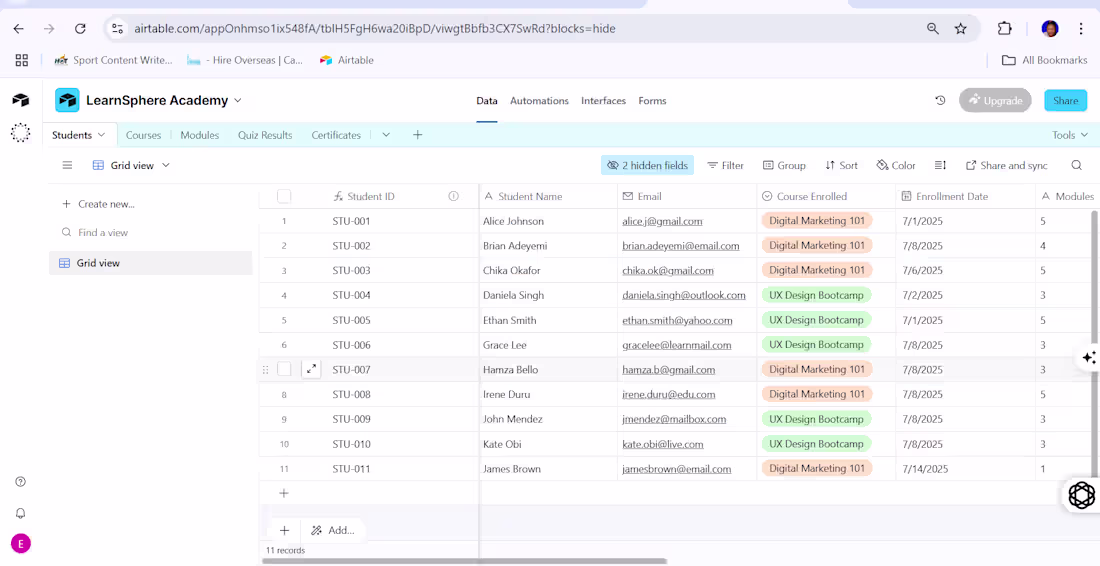Open the notifications bell icon

point(20,513)
